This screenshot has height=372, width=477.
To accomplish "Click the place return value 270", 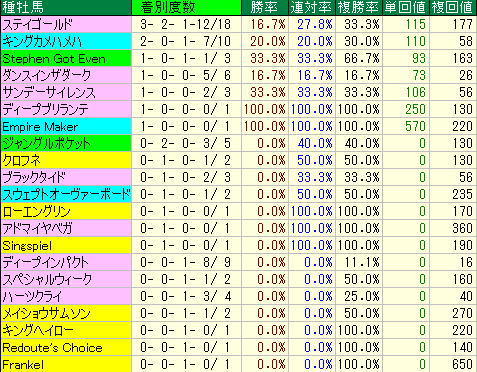I will (463, 313).
